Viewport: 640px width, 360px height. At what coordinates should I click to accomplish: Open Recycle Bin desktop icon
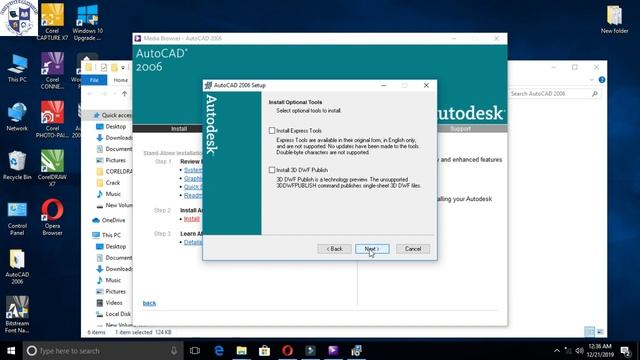click(17, 165)
